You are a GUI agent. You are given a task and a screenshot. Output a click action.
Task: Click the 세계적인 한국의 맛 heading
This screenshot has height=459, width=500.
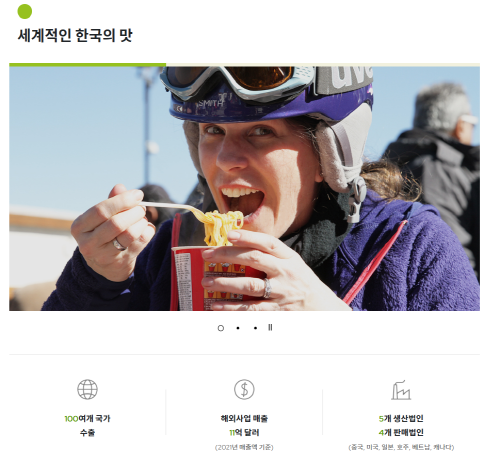click(x=75, y=35)
